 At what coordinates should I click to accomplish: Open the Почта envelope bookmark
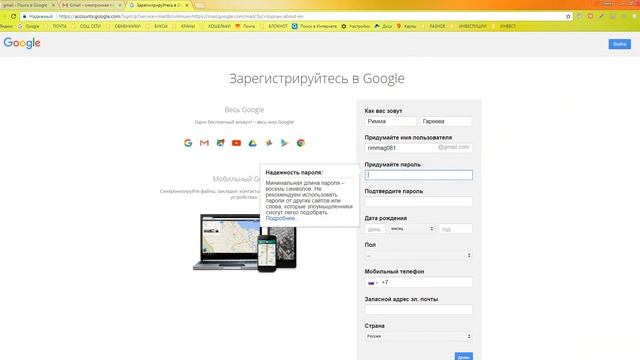click(x=245, y=26)
